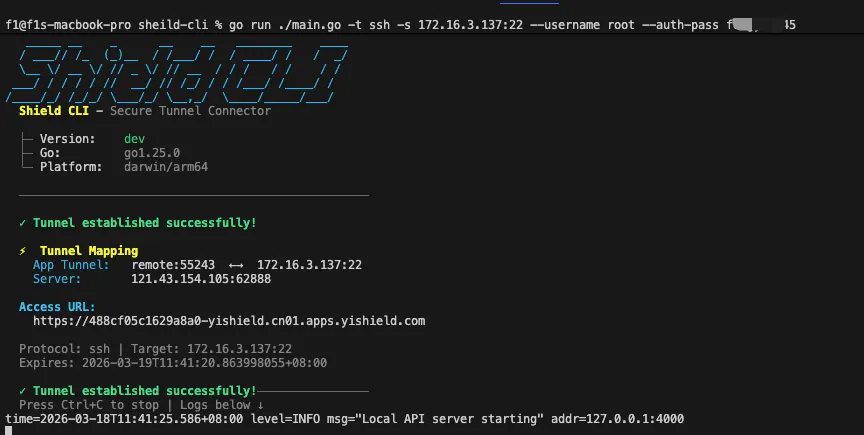Click the ShieldCLI ASCII art banner
864x435 pixels.
(x=177, y=74)
